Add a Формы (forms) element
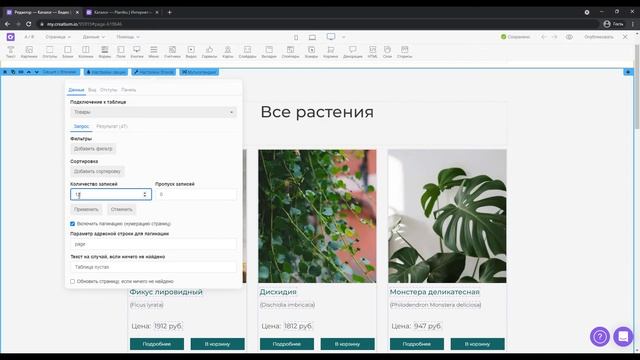This screenshot has height=360, width=640. [x=104, y=52]
